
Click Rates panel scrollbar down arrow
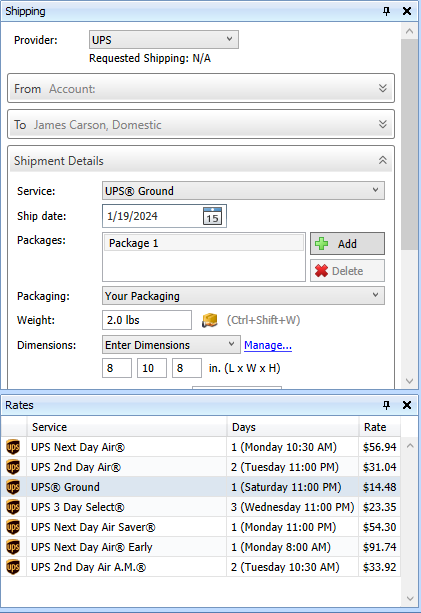coord(410,599)
